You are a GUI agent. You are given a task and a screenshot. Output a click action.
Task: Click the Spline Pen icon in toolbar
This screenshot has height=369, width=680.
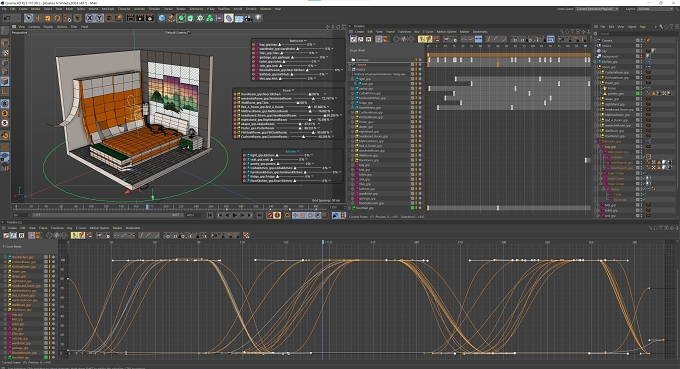point(171,18)
